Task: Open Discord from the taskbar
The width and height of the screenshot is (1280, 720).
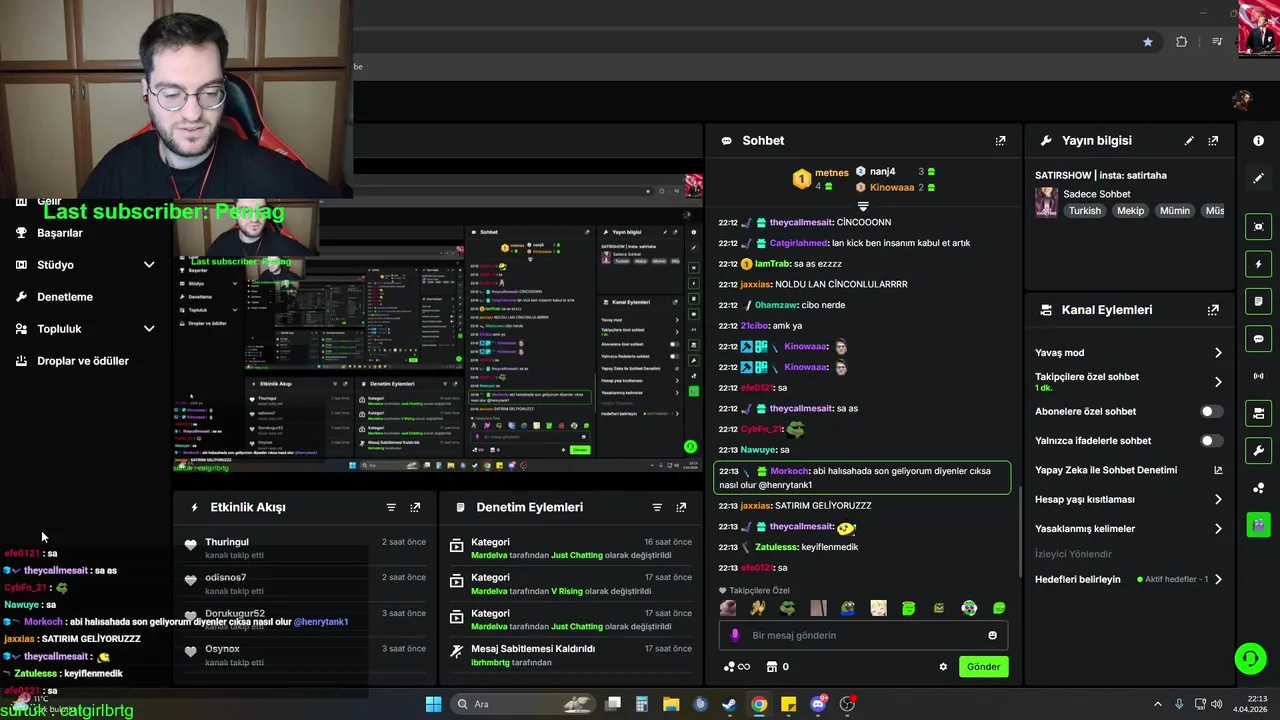Action: click(x=818, y=704)
